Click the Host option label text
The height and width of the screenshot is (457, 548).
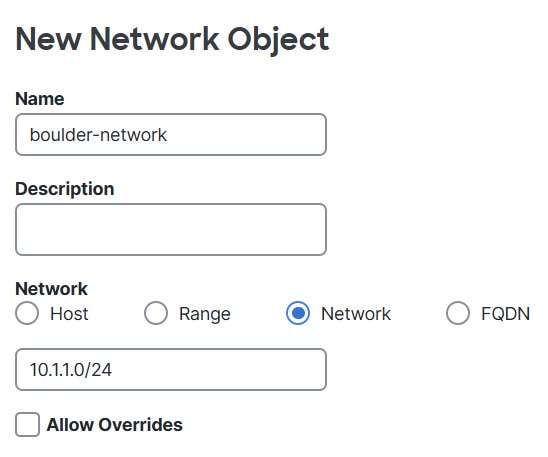(69, 314)
